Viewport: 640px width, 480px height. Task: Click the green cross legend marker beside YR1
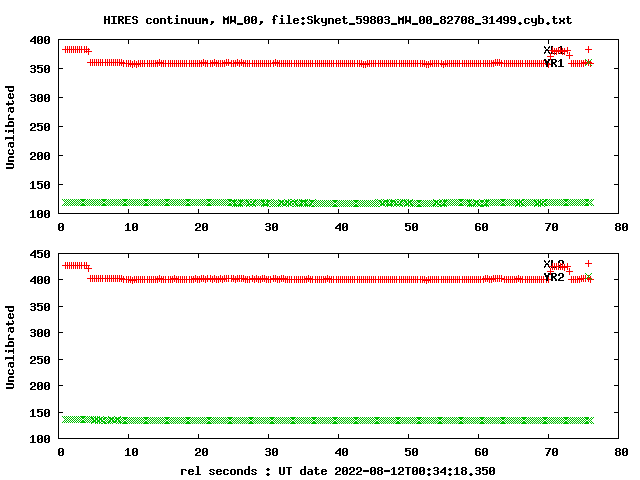pos(588,62)
